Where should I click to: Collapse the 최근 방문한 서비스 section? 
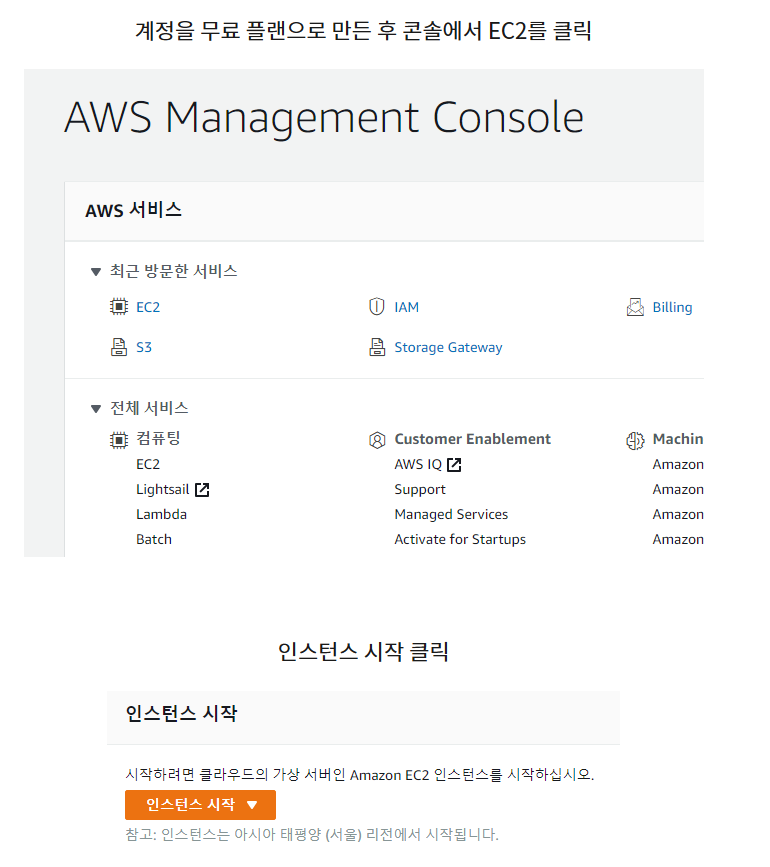[95, 270]
